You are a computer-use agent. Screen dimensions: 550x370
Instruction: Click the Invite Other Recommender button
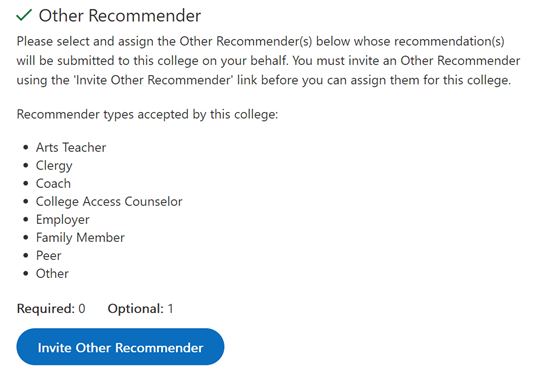pos(120,347)
